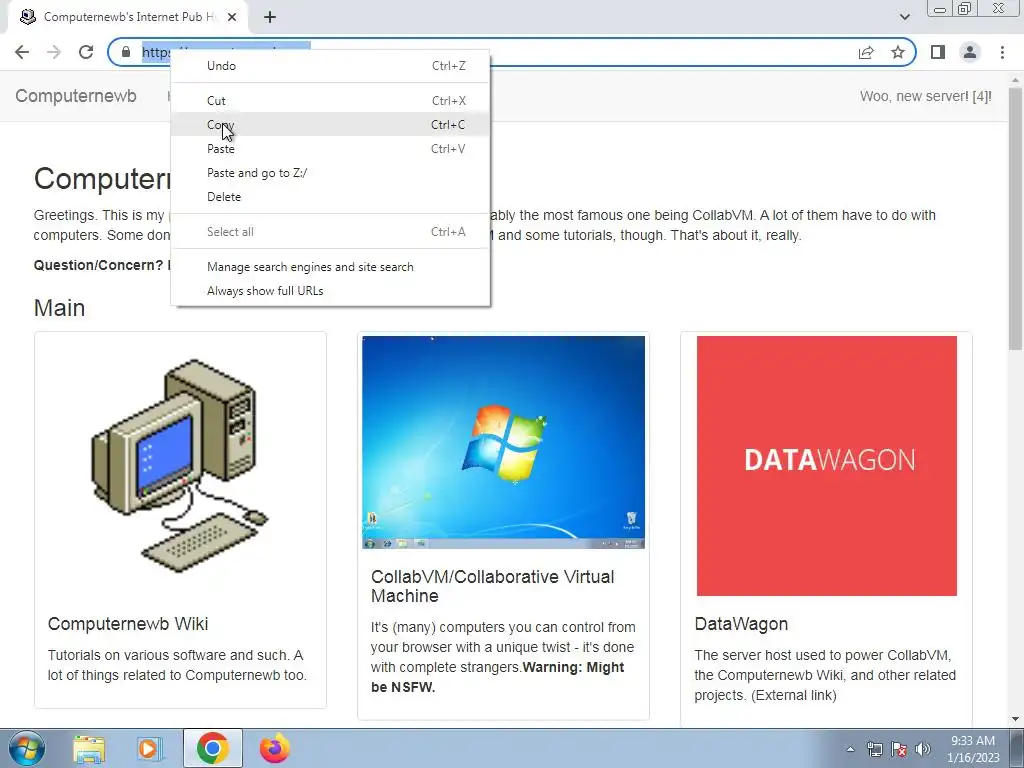Open the DataWagon logo image
Screen dimensions: 1024x768
[827, 466]
